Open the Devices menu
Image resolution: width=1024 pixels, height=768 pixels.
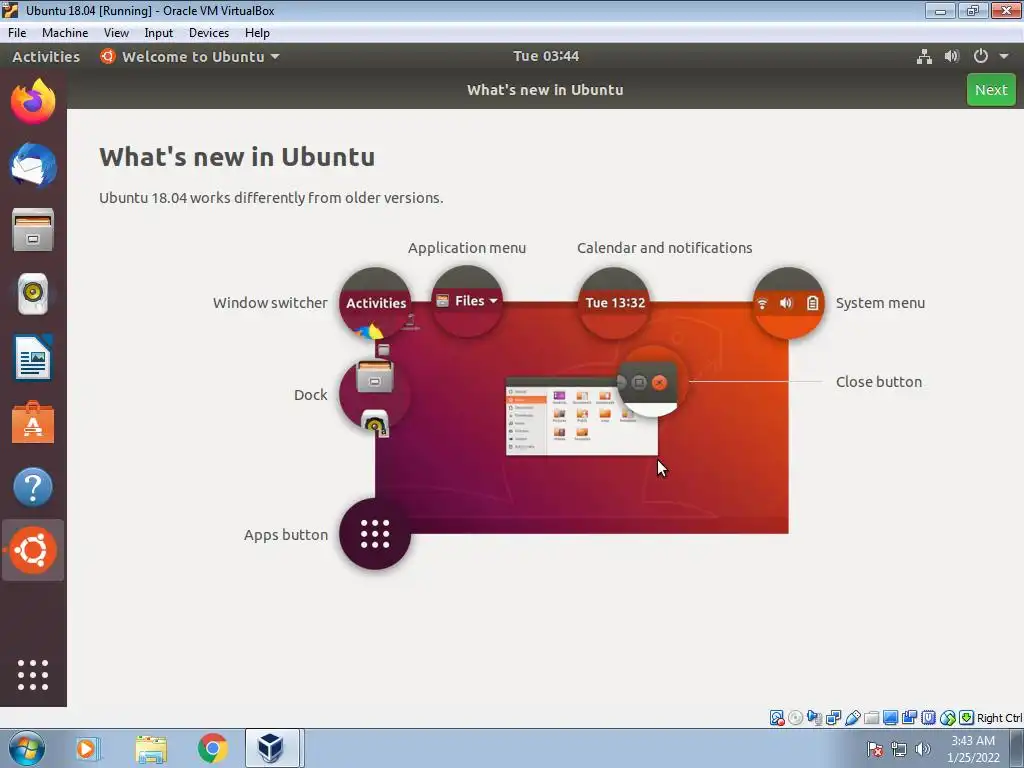(209, 33)
